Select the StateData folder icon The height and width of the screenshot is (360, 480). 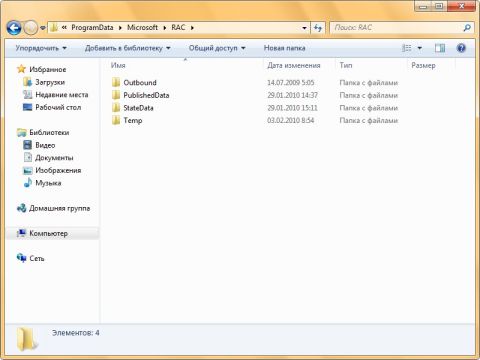coord(116,108)
